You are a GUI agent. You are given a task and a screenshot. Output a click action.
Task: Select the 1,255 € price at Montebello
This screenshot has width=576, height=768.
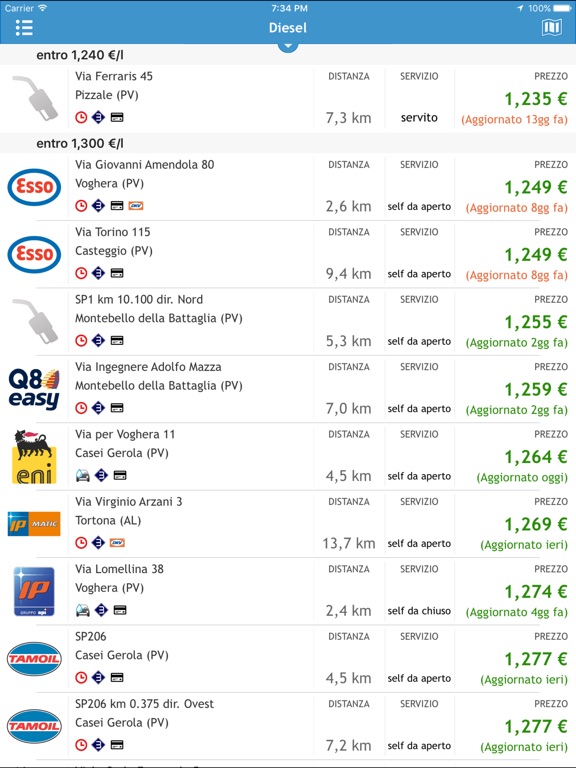tap(536, 322)
